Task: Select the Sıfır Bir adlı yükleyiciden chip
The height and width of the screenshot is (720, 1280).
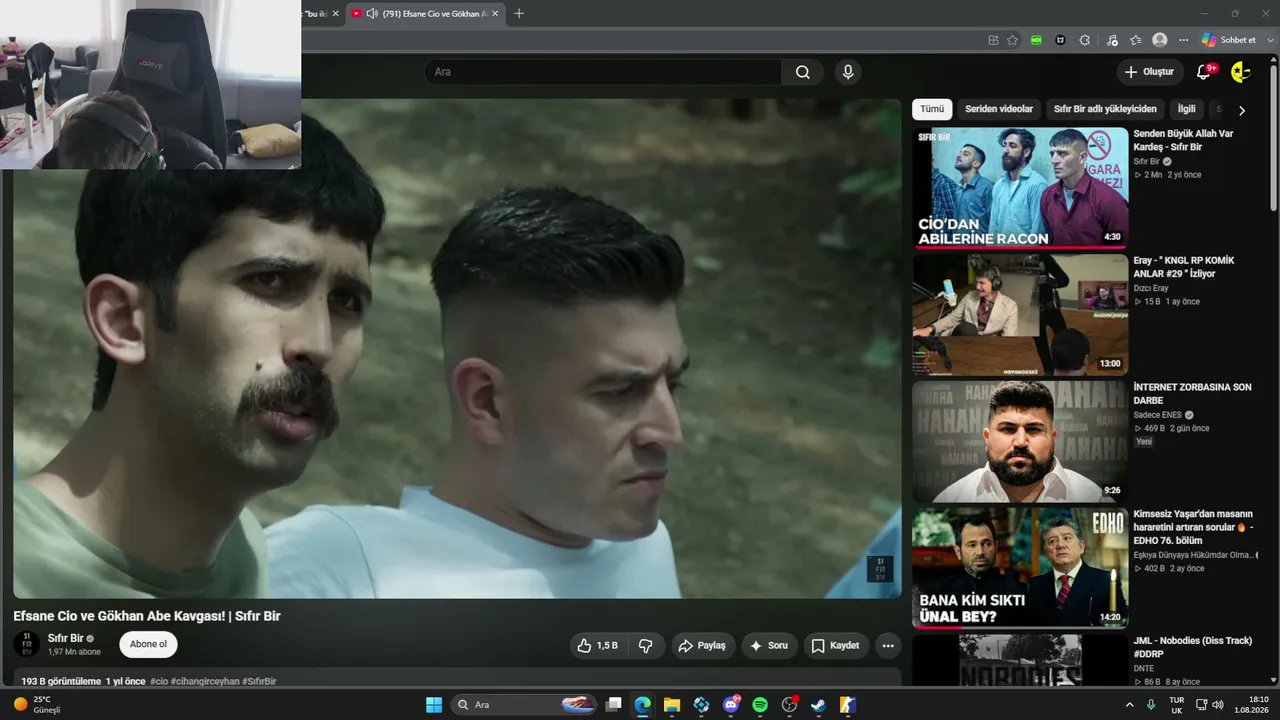Action: tap(1105, 109)
